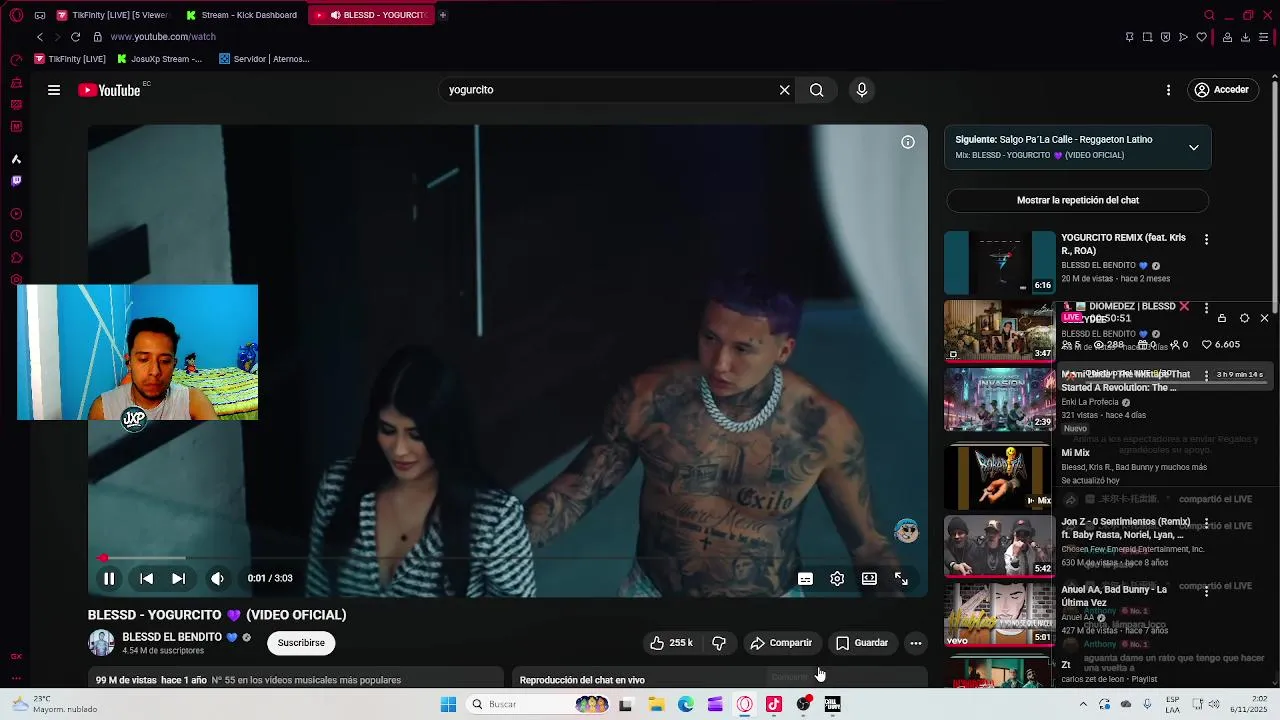This screenshot has width=1280, height=720.
Task: Seek on the video progress bar
Action: [x=507, y=558]
